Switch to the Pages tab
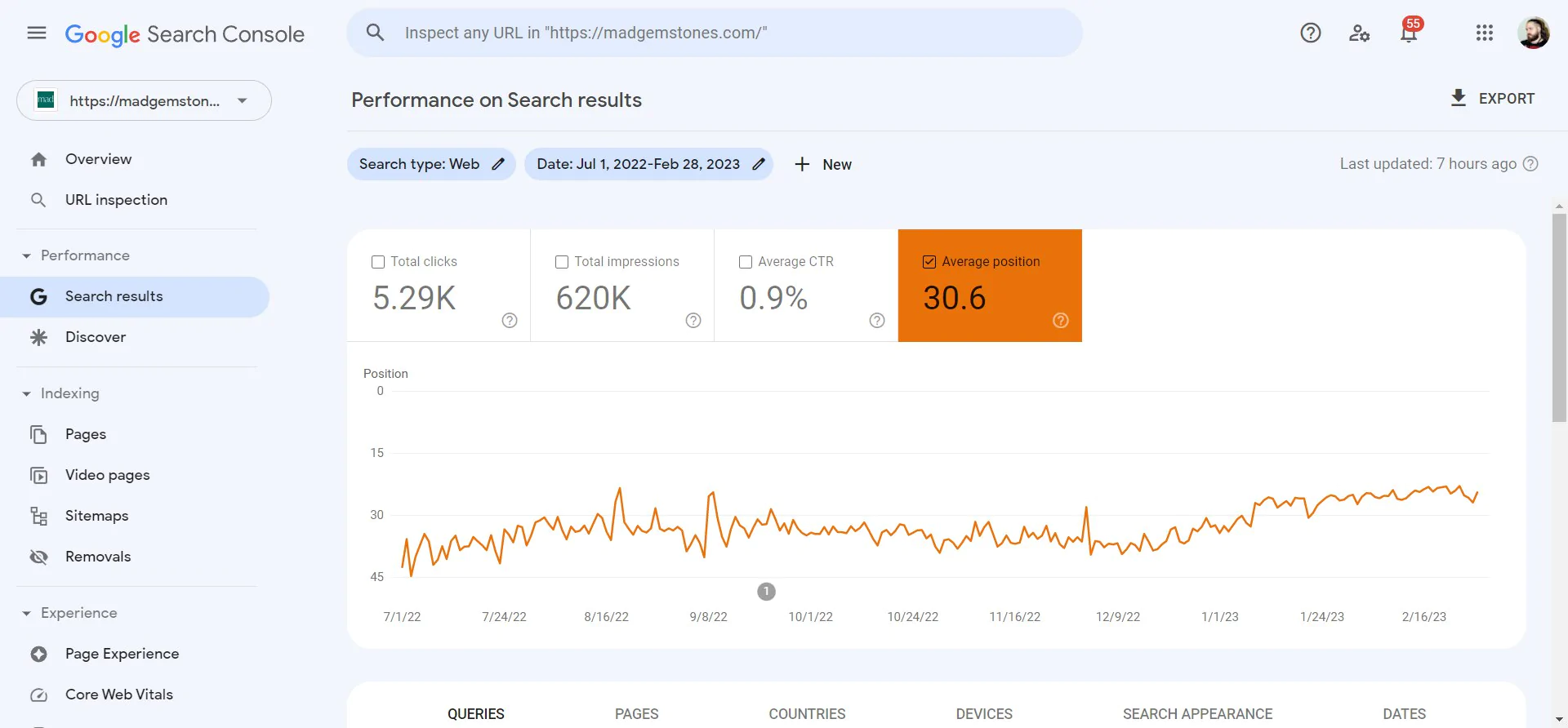1568x728 pixels. tap(636, 713)
